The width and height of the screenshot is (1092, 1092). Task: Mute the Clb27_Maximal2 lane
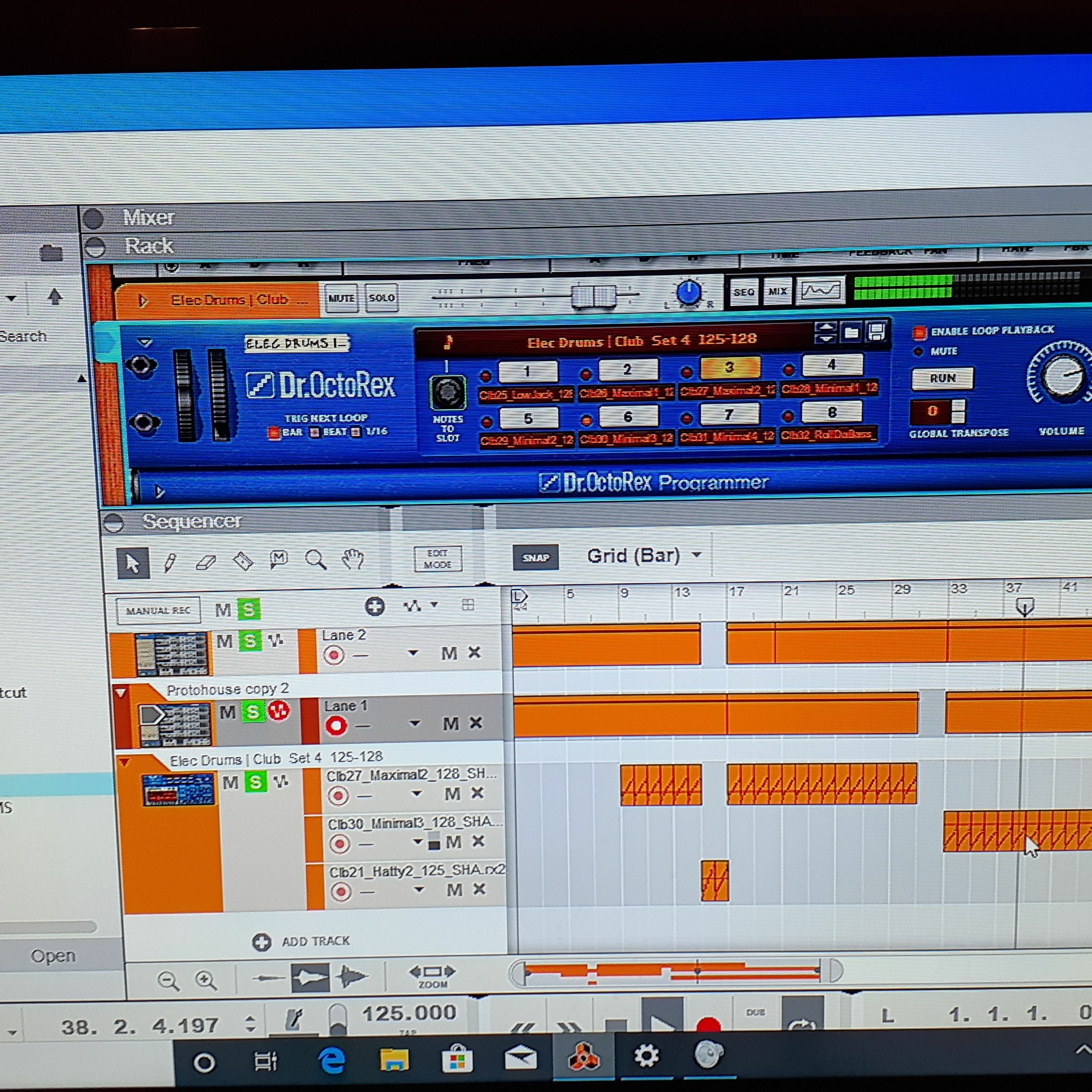coord(452,794)
